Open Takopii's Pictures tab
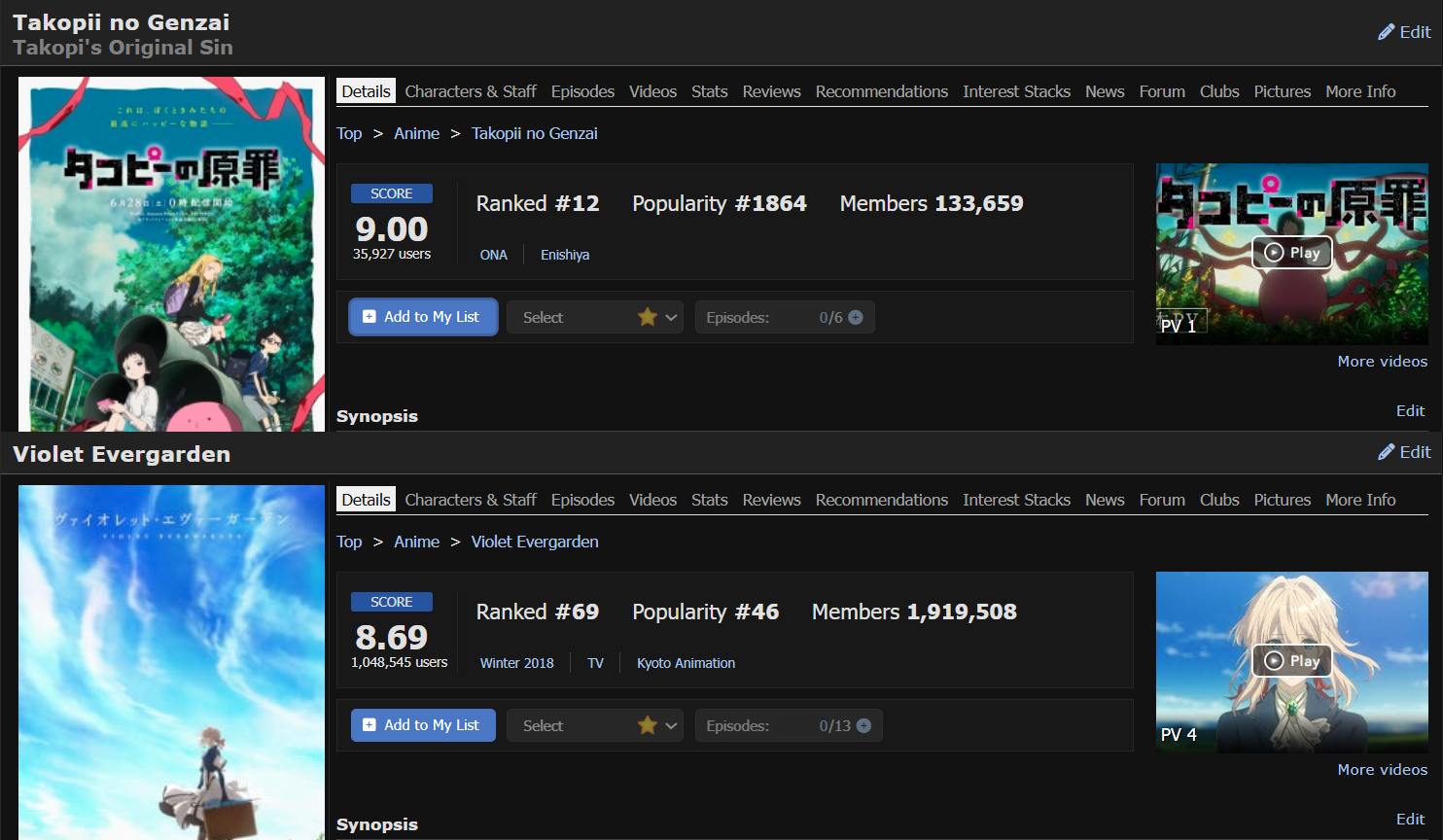This screenshot has width=1443, height=840. [1283, 91]
